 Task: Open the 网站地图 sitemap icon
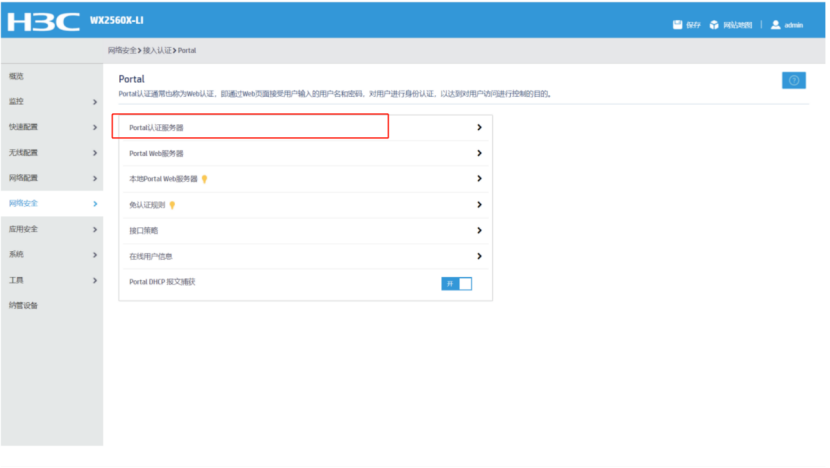(x=714, y=25)
